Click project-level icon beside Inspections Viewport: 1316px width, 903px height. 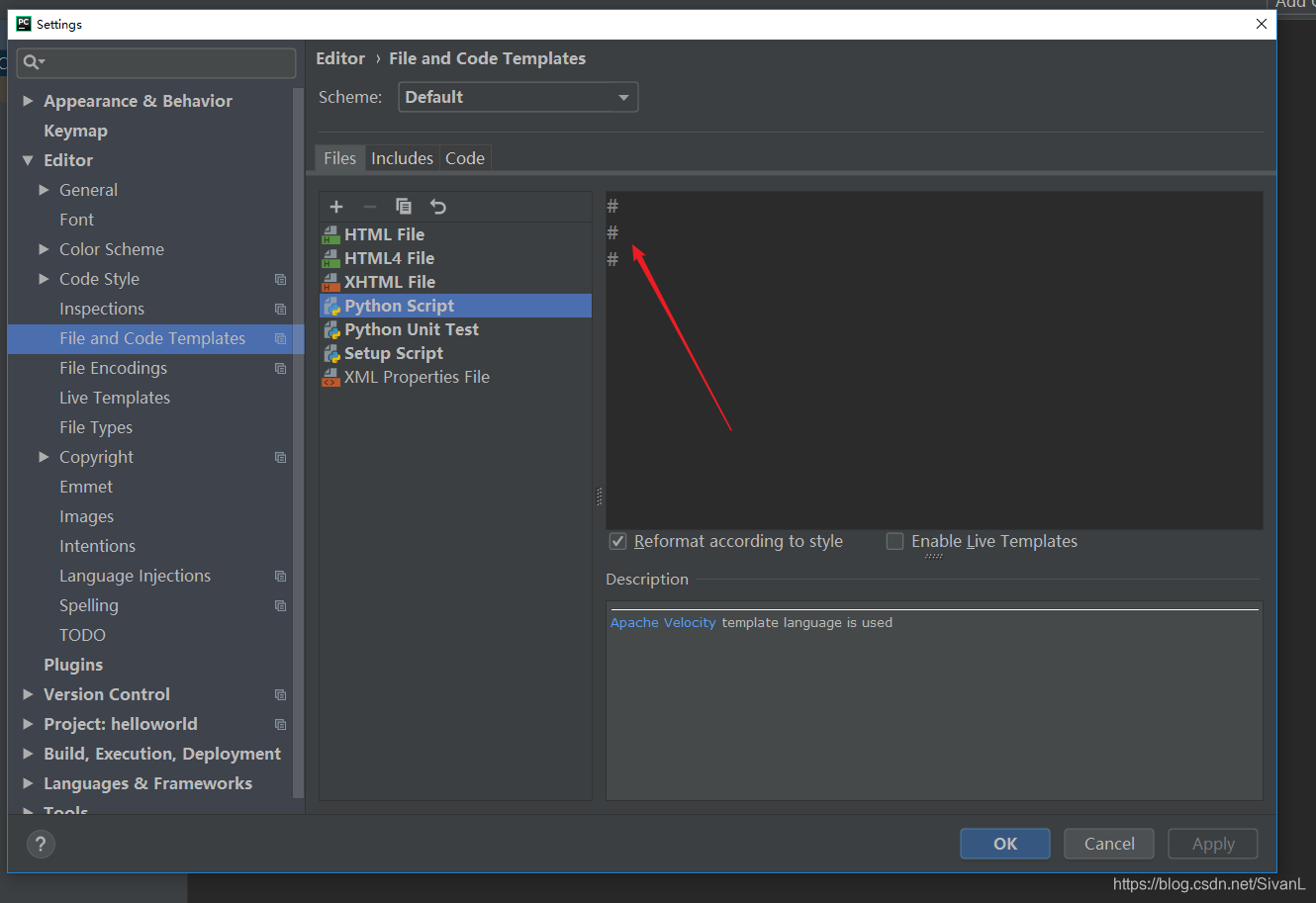coord(280,310)
